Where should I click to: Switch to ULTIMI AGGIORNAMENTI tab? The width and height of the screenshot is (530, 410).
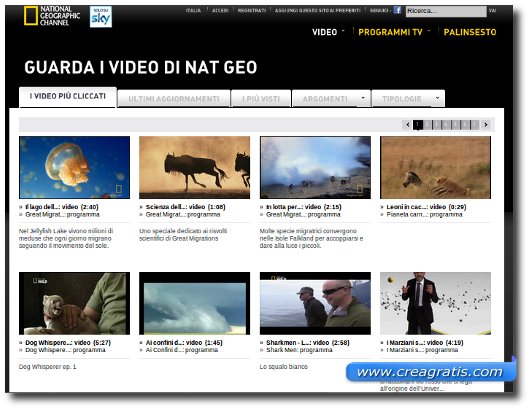coord(174,99)
